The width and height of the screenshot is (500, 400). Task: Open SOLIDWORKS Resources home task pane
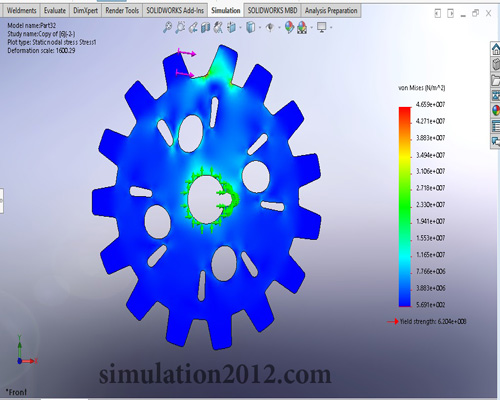(x=496, y=49)
